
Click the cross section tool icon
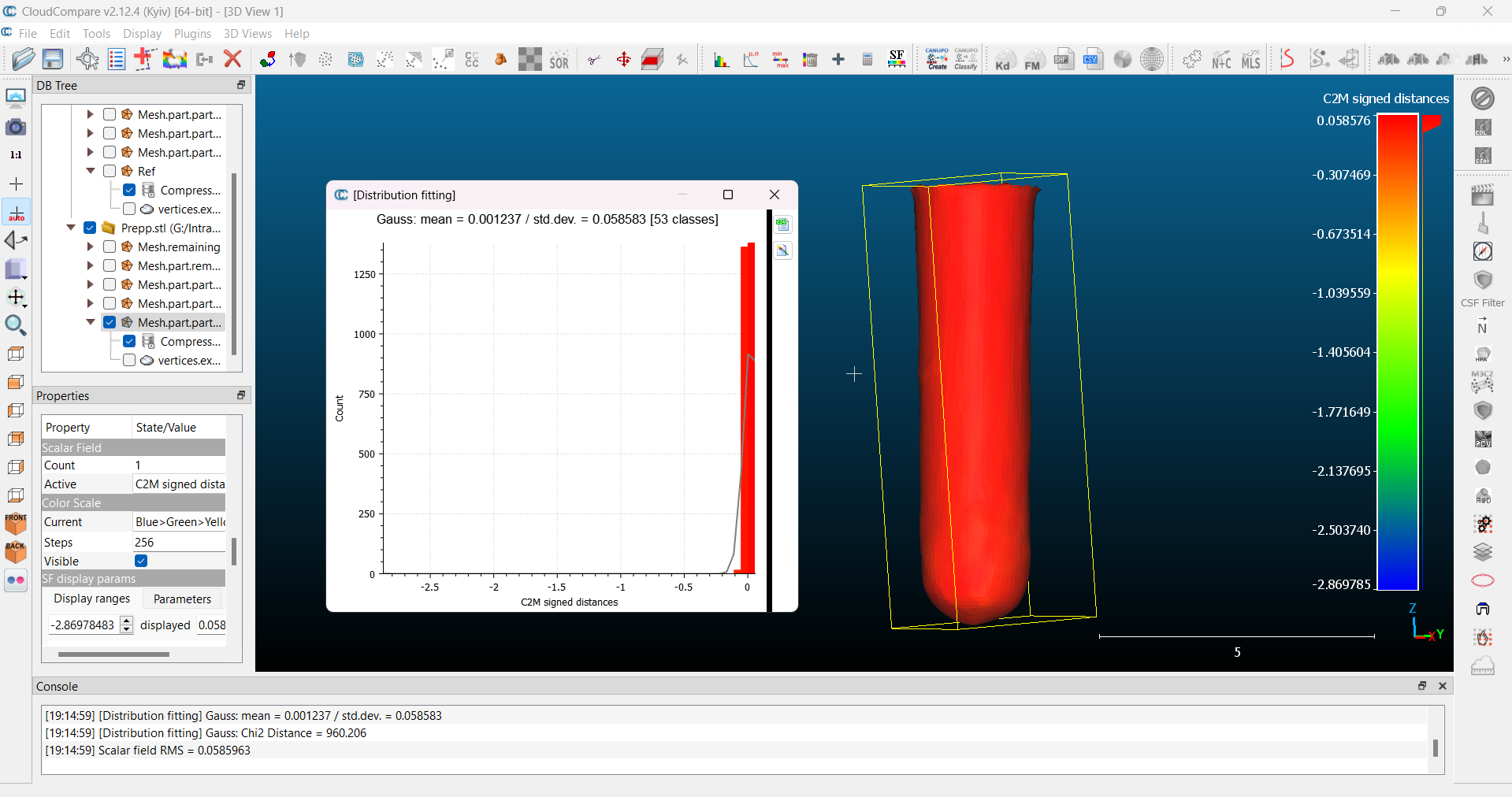[652, 60]
